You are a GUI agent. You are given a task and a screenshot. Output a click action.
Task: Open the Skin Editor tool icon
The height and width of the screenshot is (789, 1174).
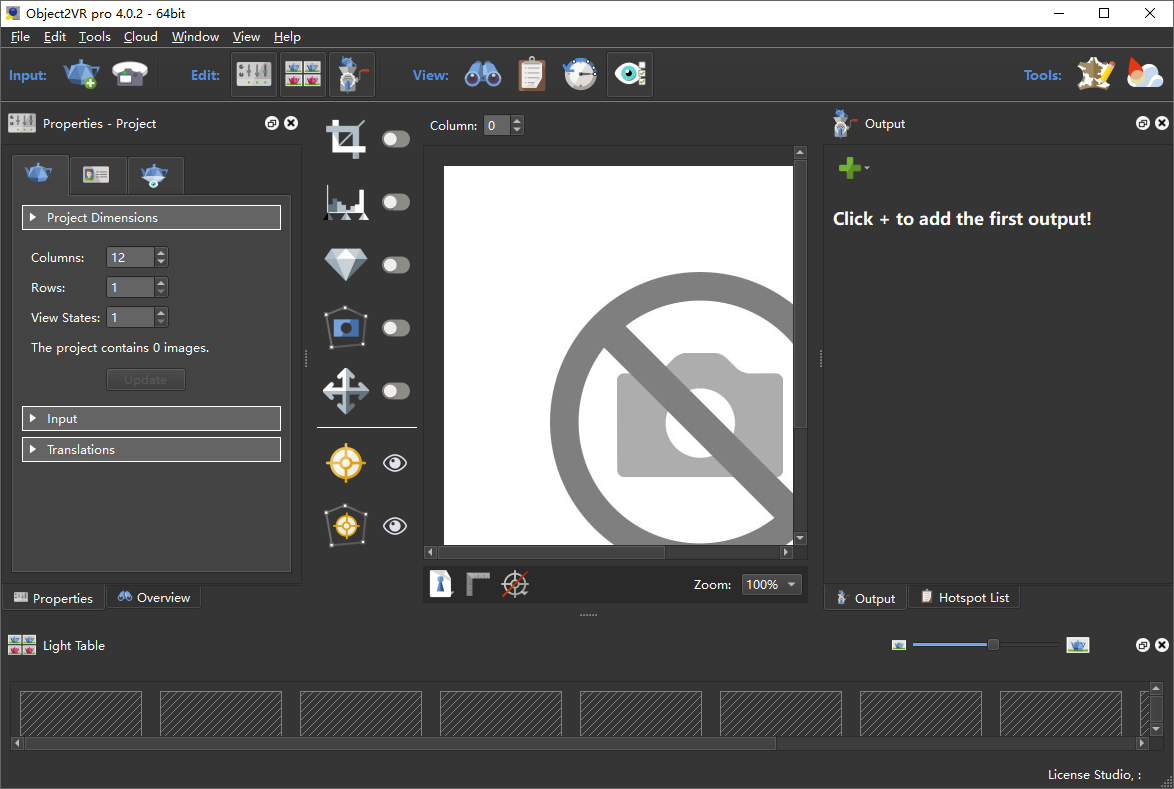click(x=1095, y=74)
